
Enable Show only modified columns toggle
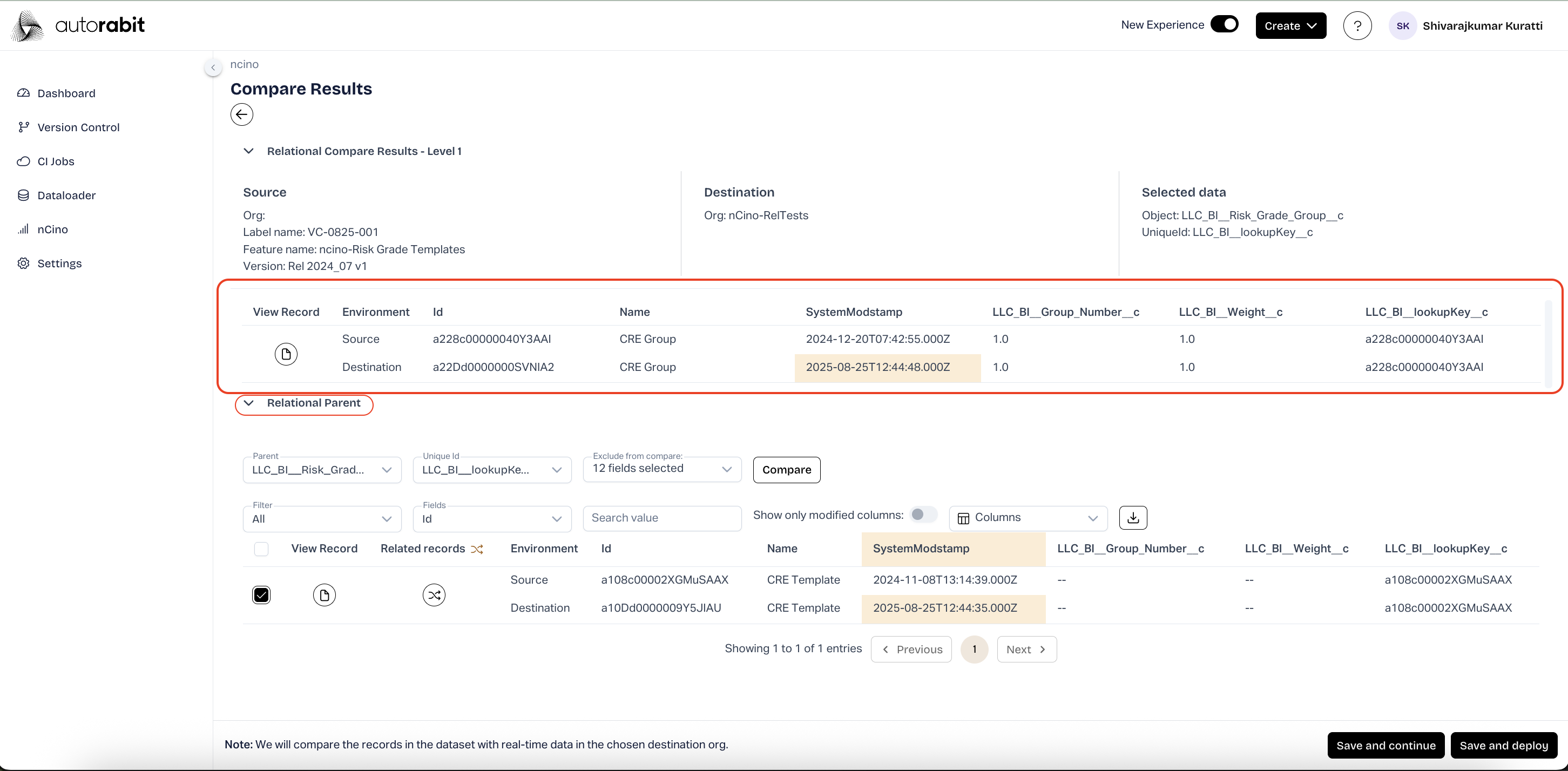(923, 515)
